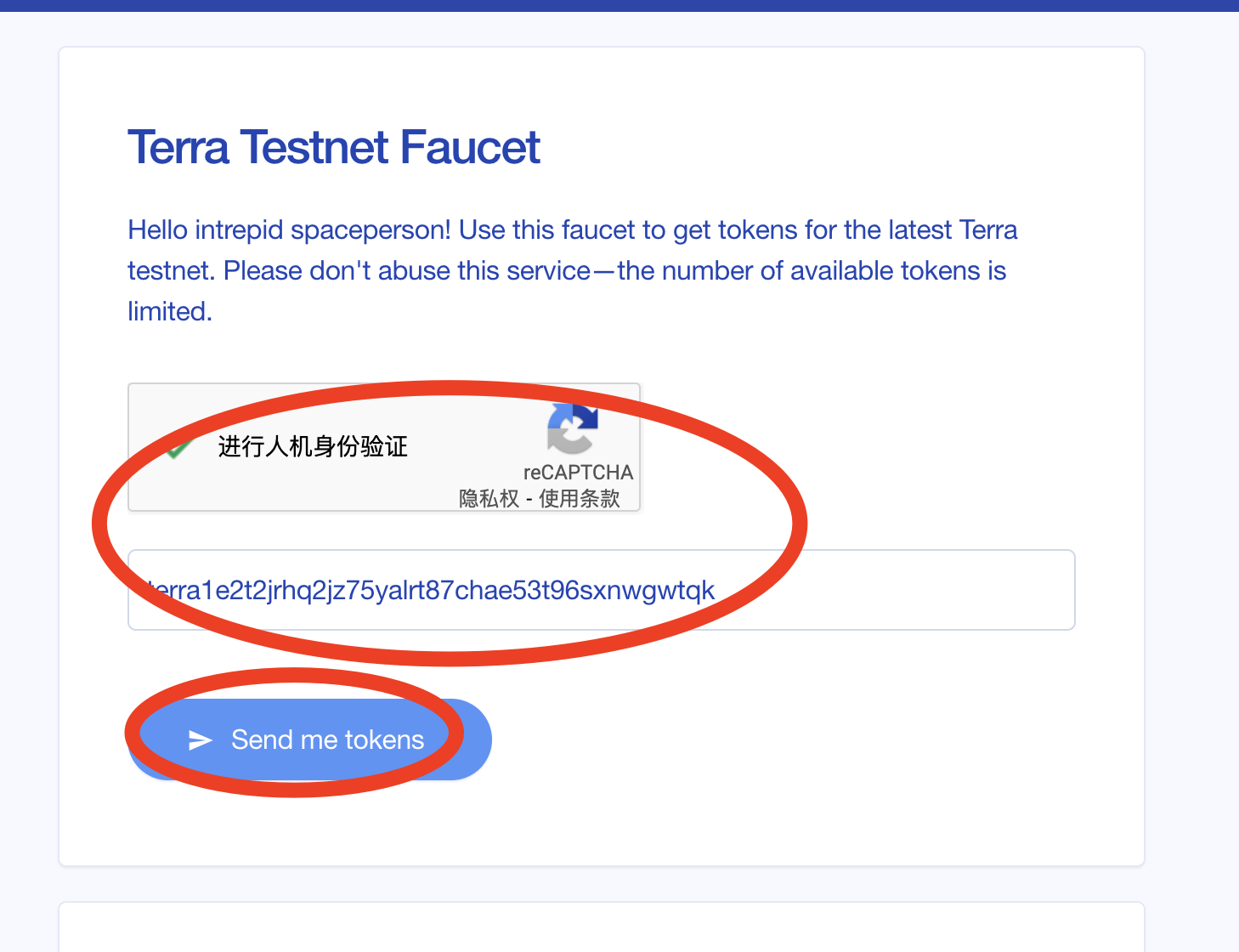Click the reCAPTCHA text label
Screen dimensions: 1239x952
pos(578,473)
